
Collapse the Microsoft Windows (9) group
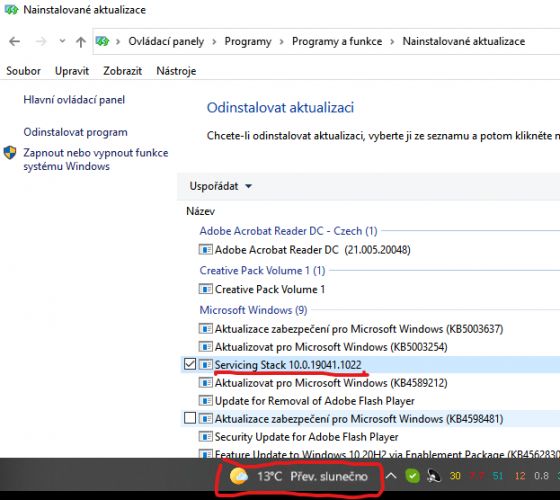[x=253, y=310]
